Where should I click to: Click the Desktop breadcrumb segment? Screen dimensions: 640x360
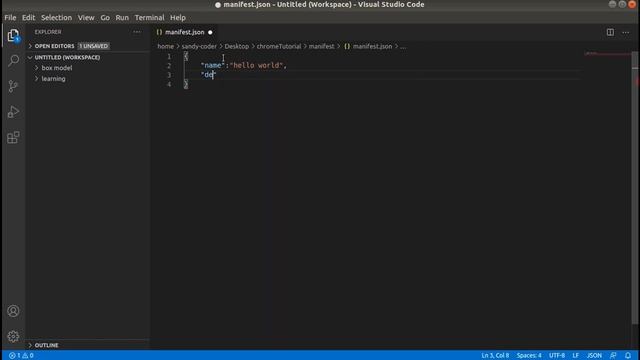point(236,47)
